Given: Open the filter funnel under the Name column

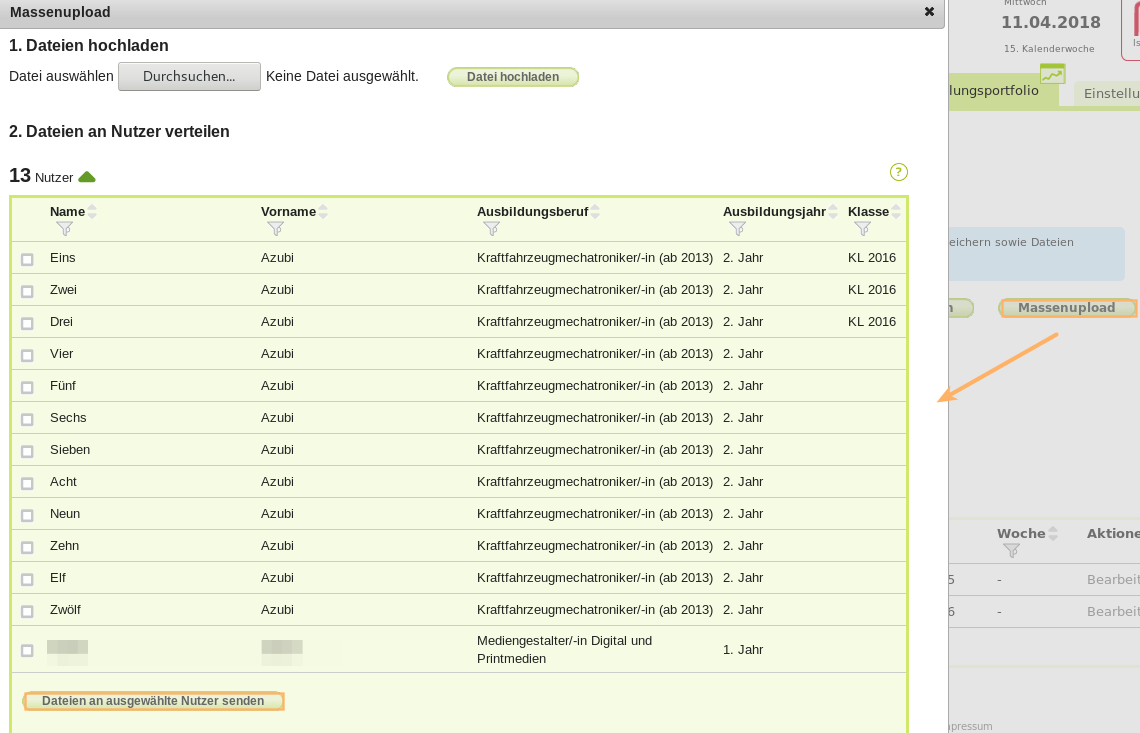Looking at the screenshot, I should [65, 229].
